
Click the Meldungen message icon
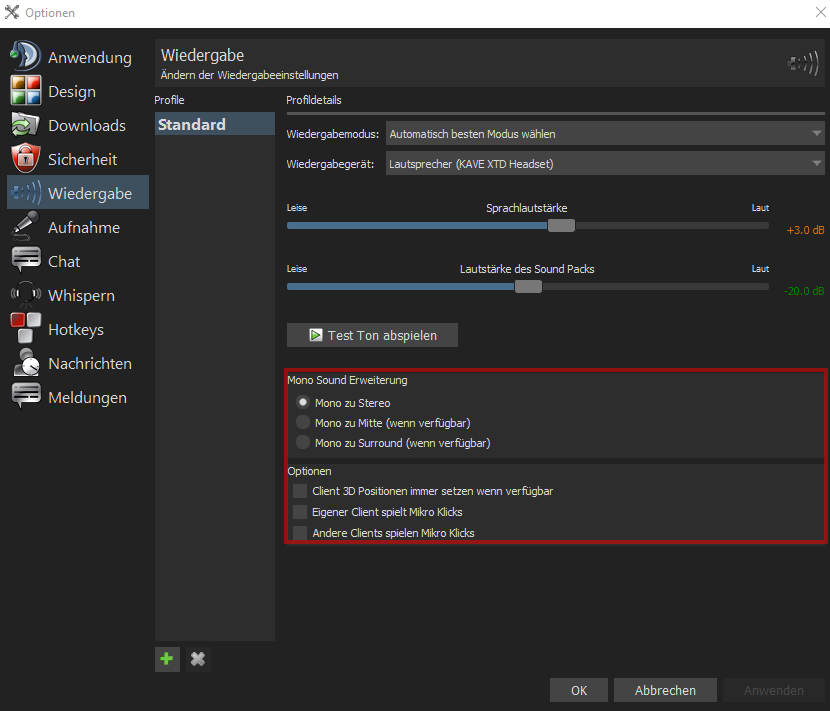click(x=25, y=396)
